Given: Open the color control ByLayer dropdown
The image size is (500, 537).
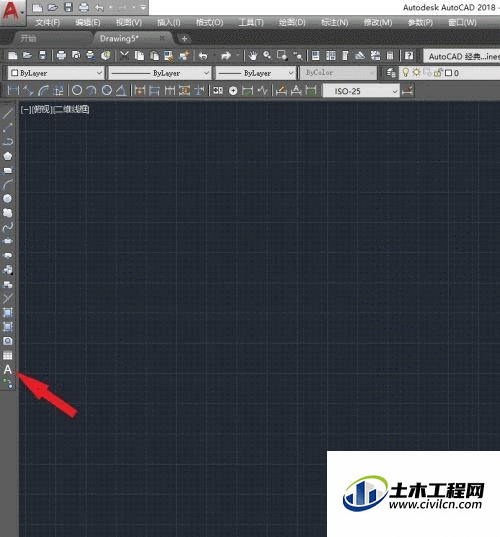Looking at the screenshot, I should pyautogui.click(x=55, y=73).
